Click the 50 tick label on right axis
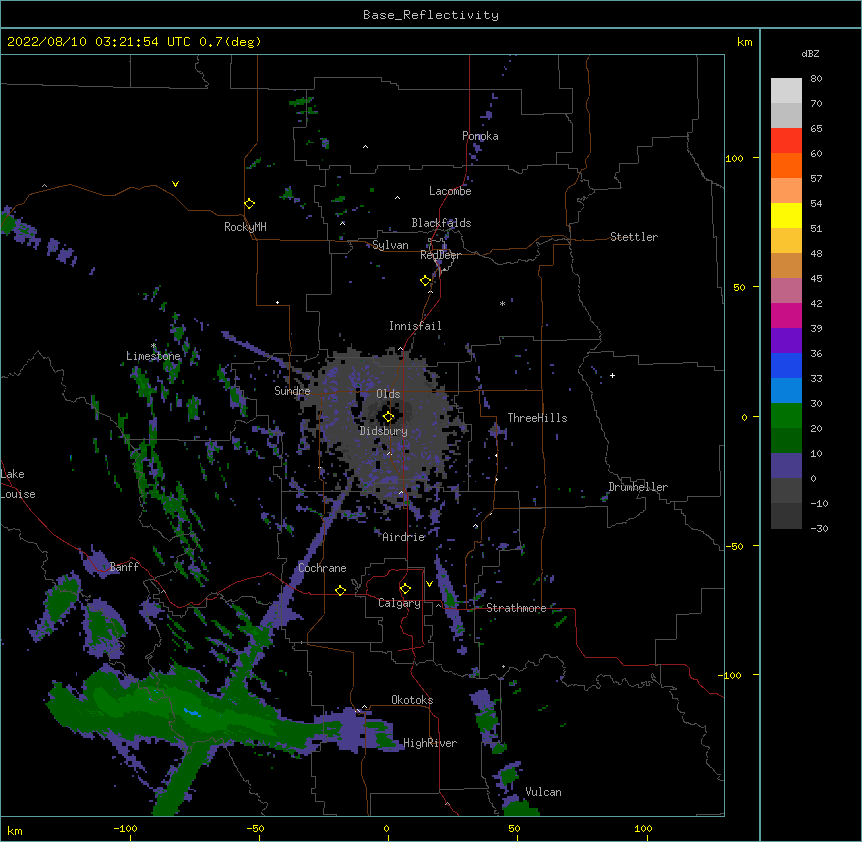 coord(739,287)
